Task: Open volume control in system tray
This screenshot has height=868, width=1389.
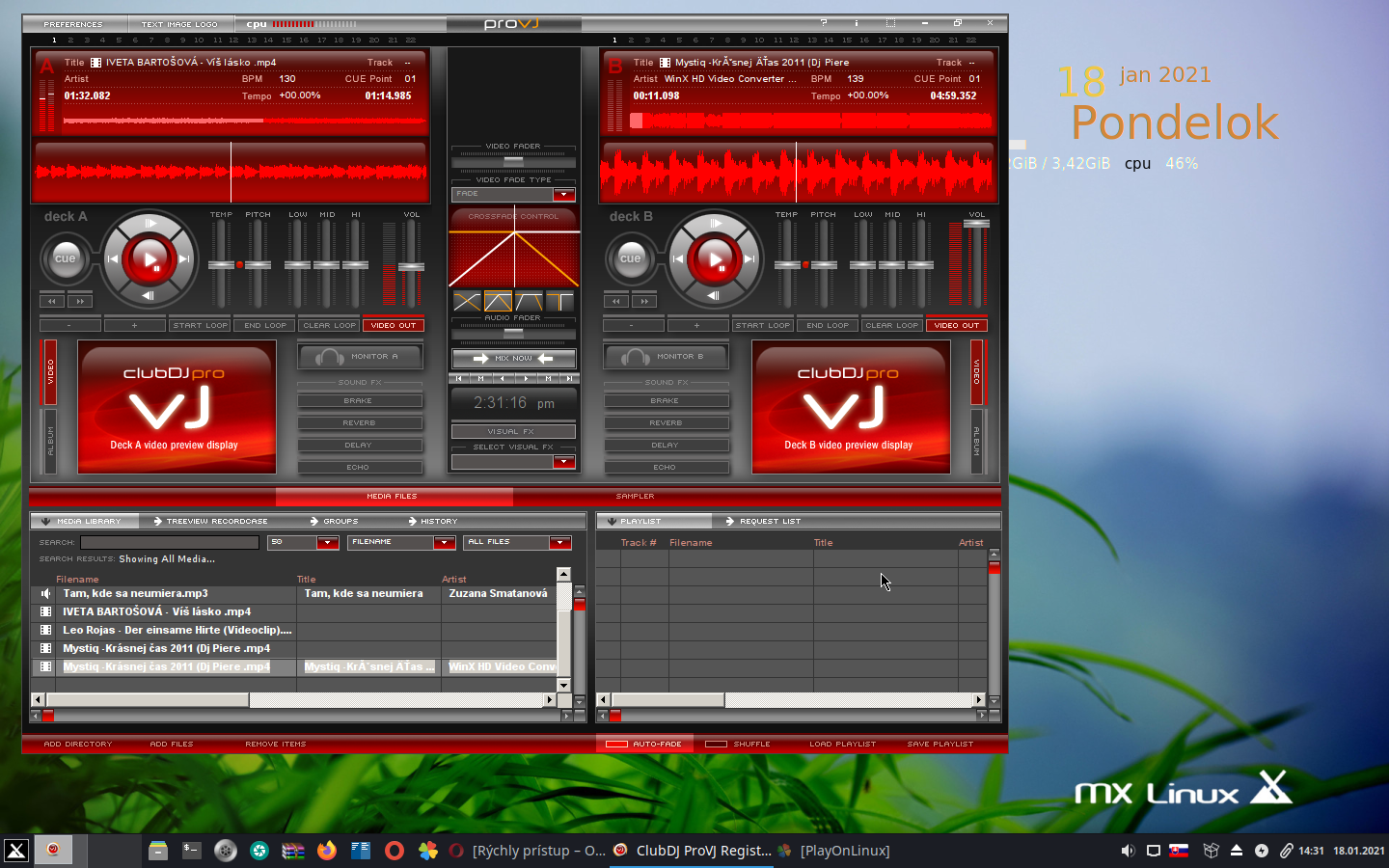Action: click(1128, 851)
